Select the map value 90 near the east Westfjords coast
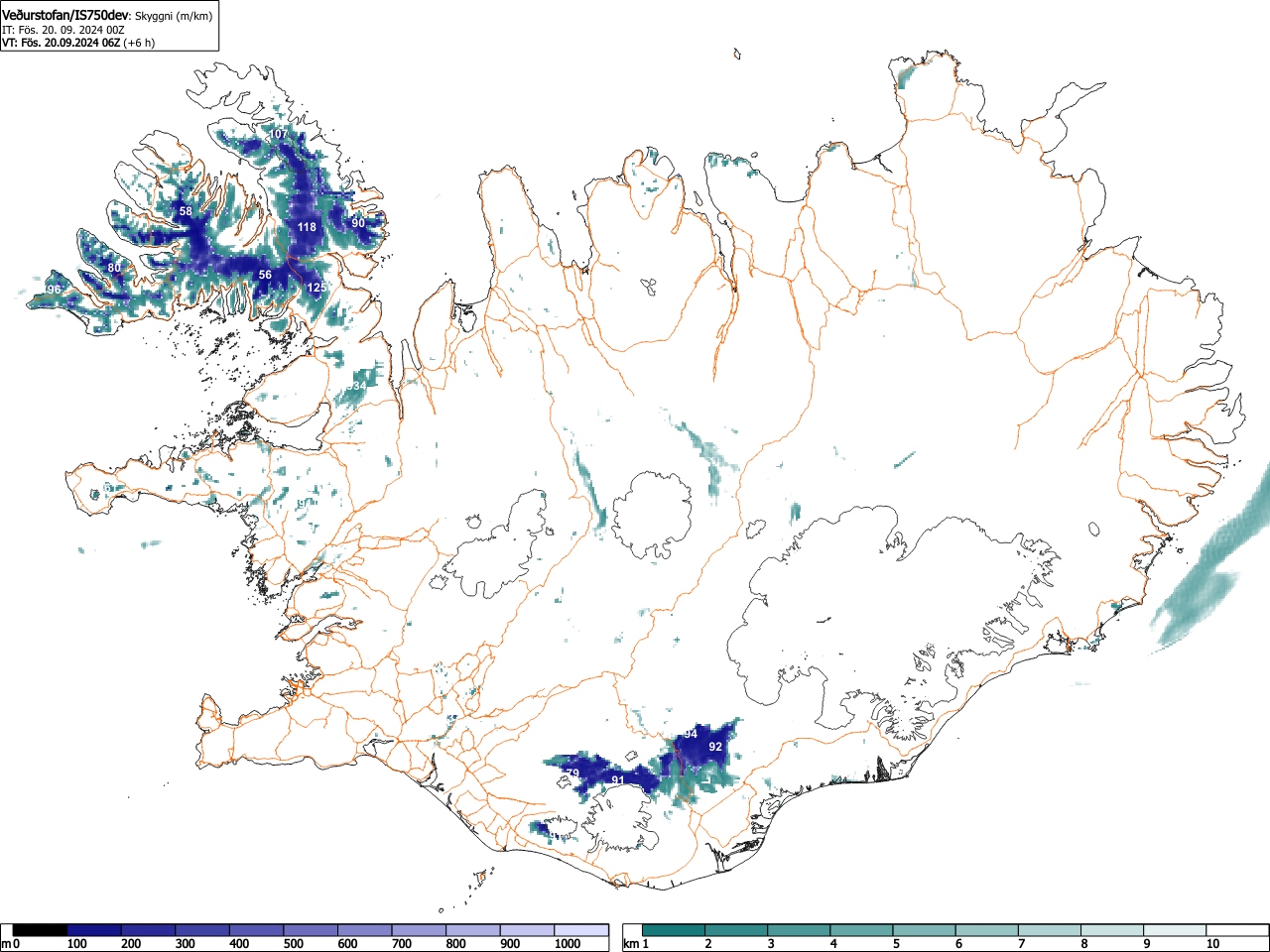This screenshot has height=952, width=1270. [358, 223]
